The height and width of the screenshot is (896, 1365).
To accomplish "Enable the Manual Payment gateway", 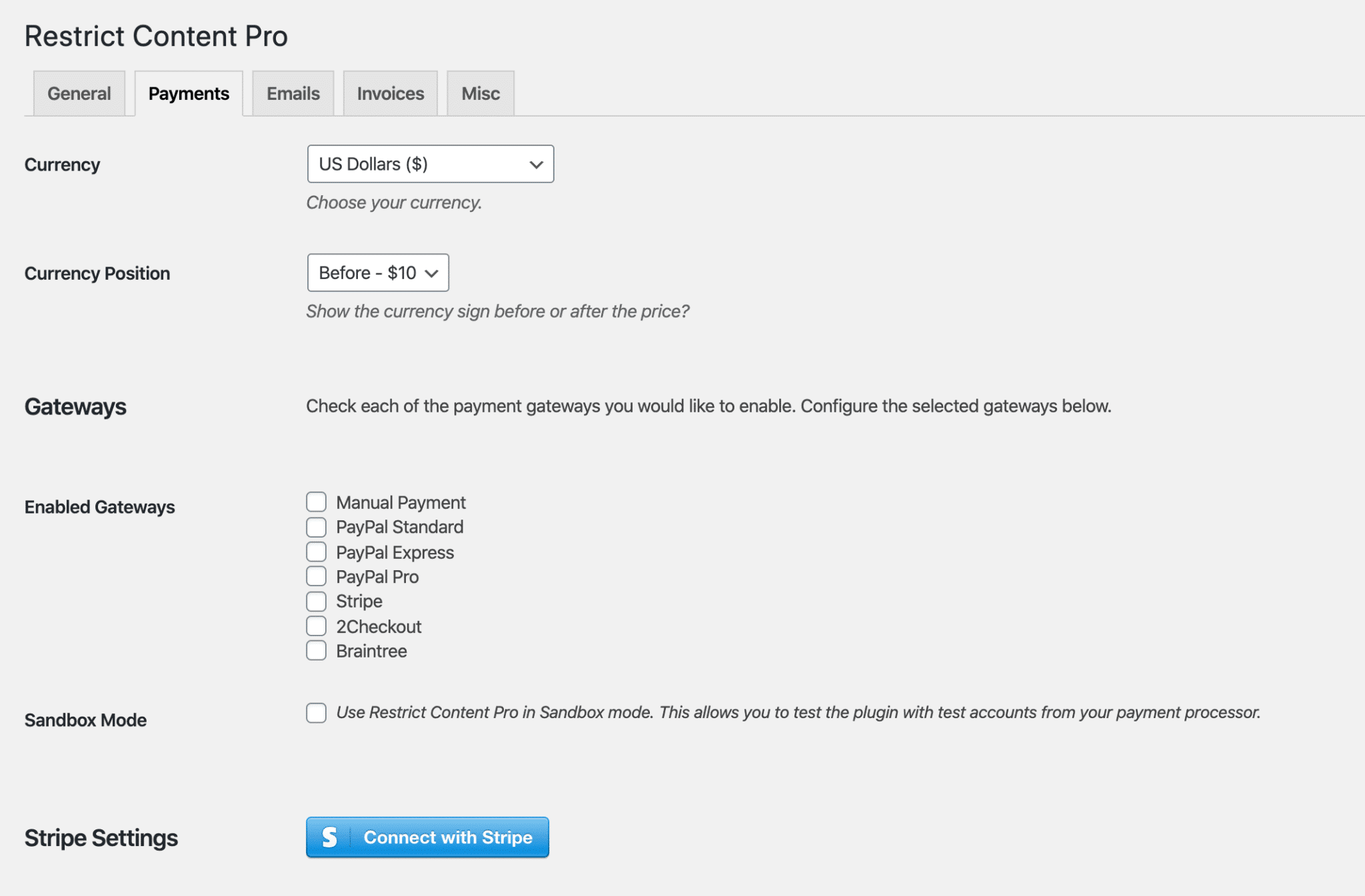I will [x=316, y=502].
